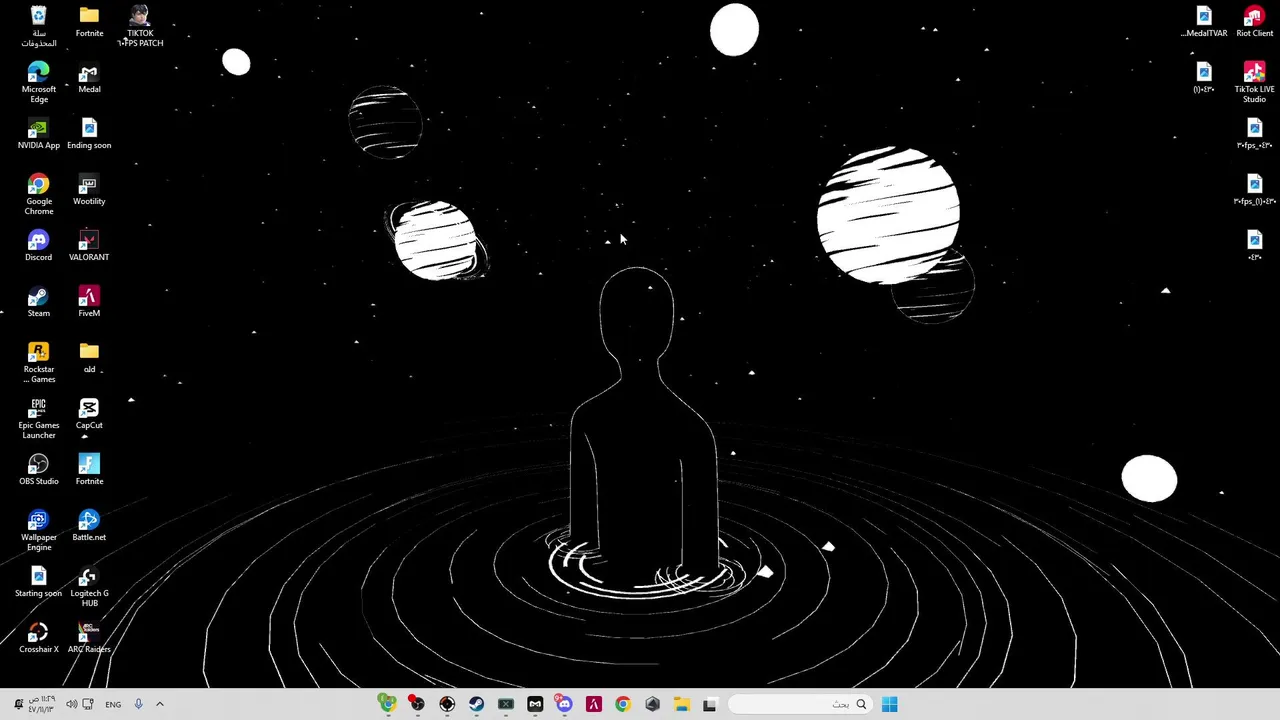Screen dimensions: 1280x720
Task: Open the Riot Client desktop shortcut
Action: point(1254,22)
